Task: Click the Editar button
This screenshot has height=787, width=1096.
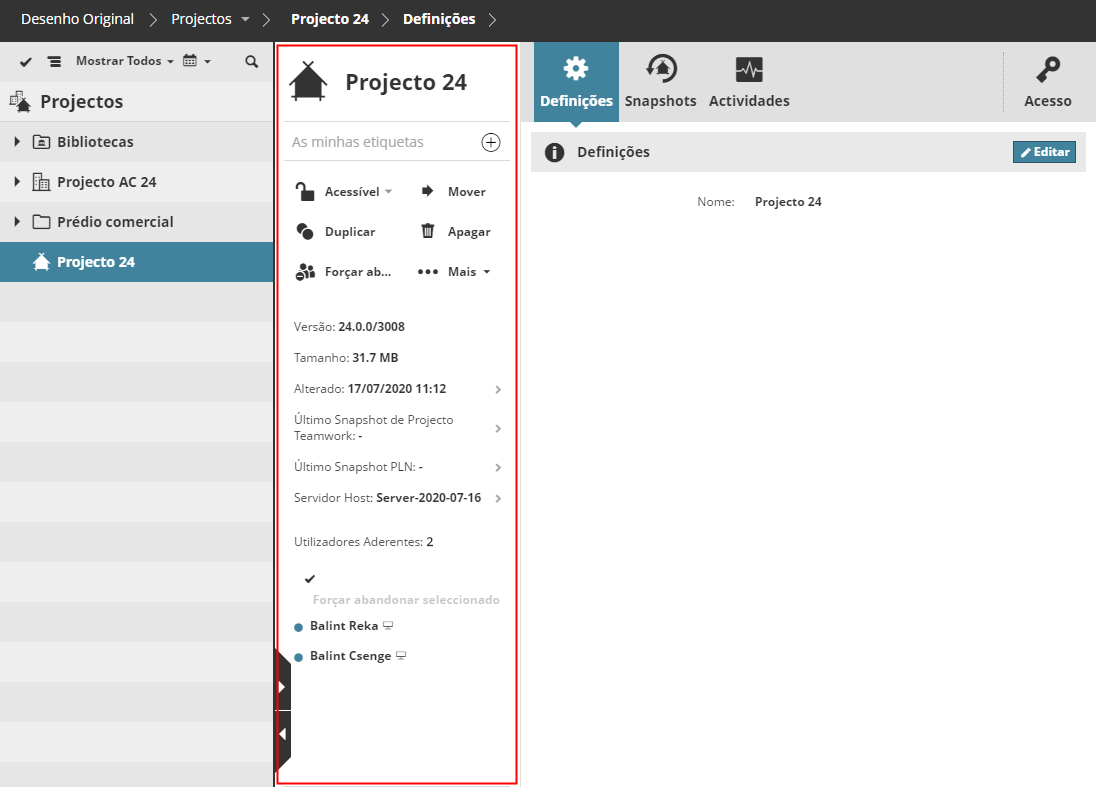Action: (1044, 152)
